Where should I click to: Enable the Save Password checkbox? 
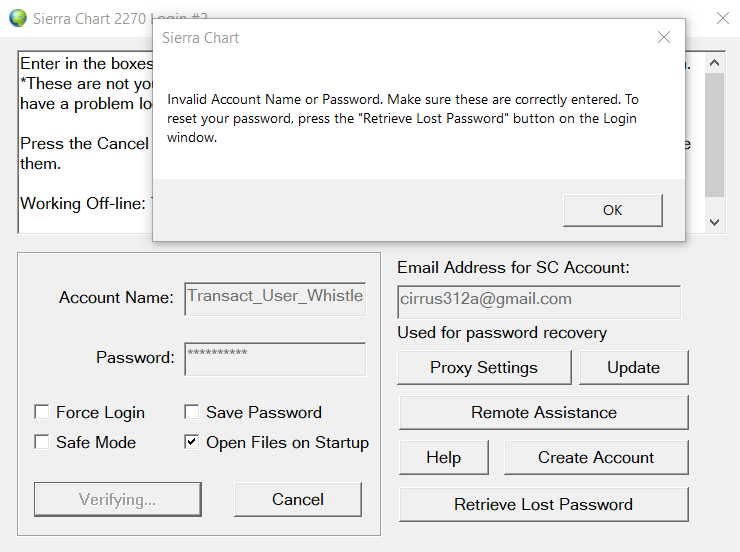pos(192,412)
